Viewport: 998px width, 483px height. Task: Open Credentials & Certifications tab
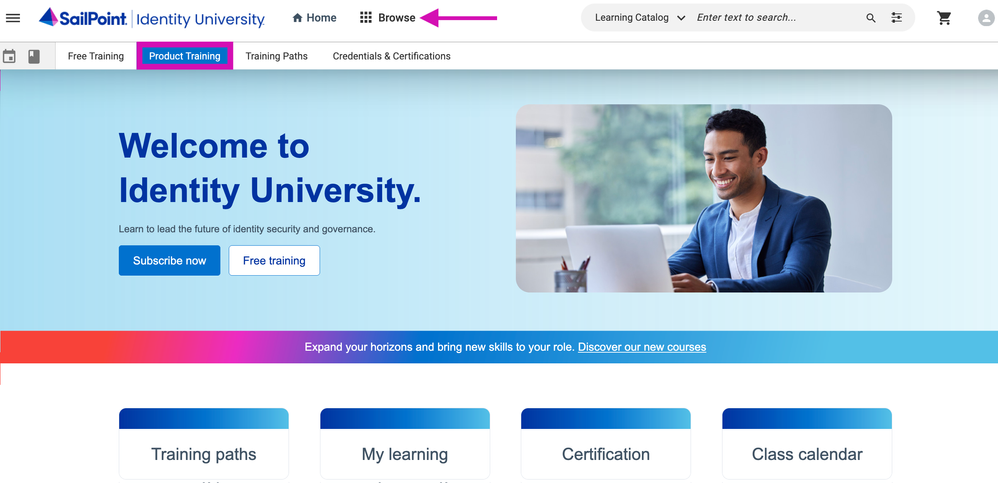[392, 56]
